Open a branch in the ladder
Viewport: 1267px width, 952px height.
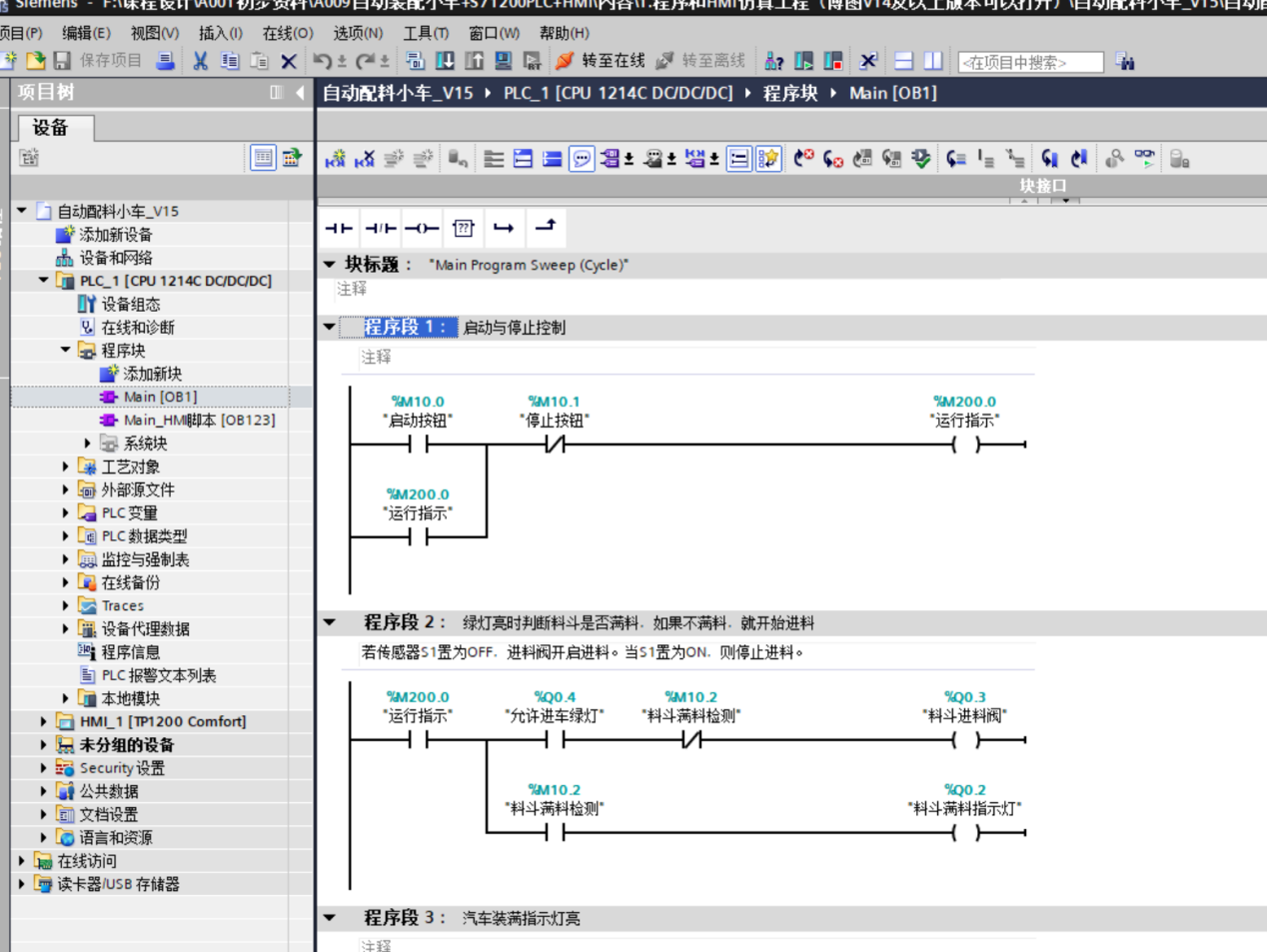[504, 228]
